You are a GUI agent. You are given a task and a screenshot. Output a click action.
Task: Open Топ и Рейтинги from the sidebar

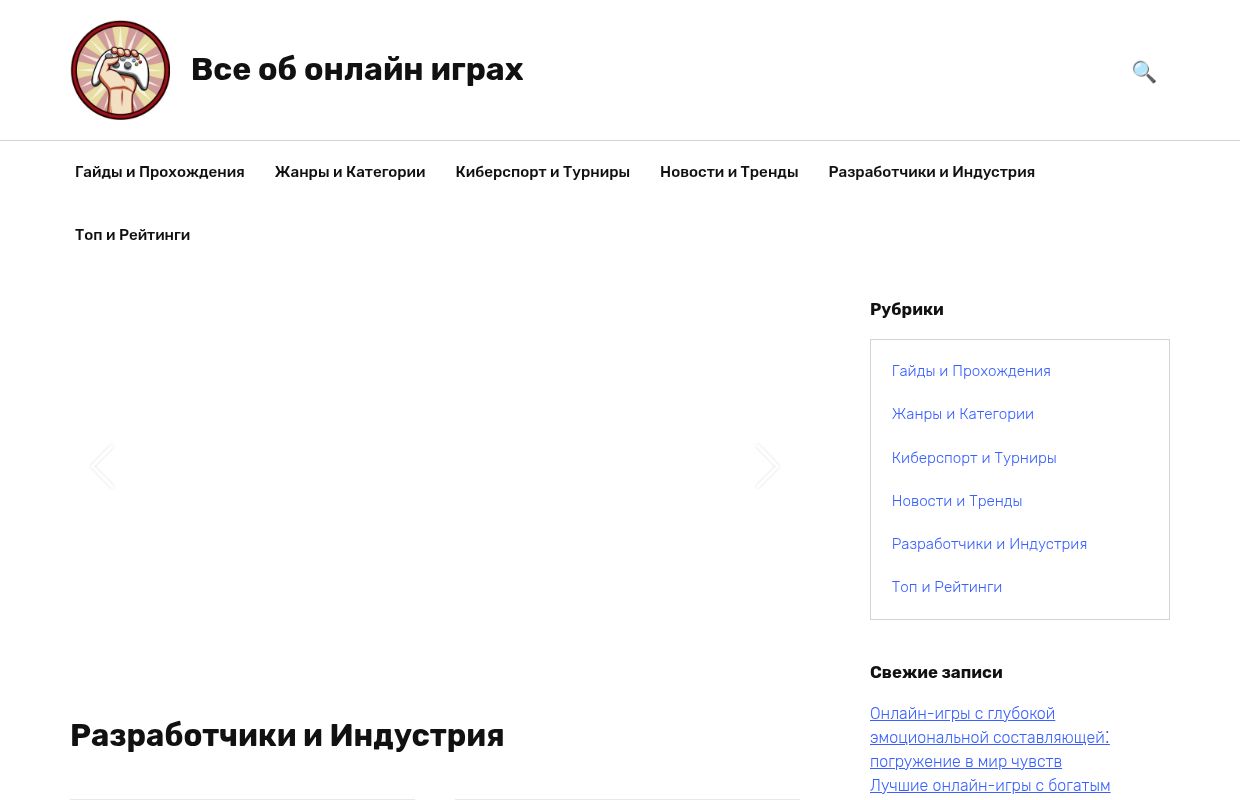click(x=947, y=587)
